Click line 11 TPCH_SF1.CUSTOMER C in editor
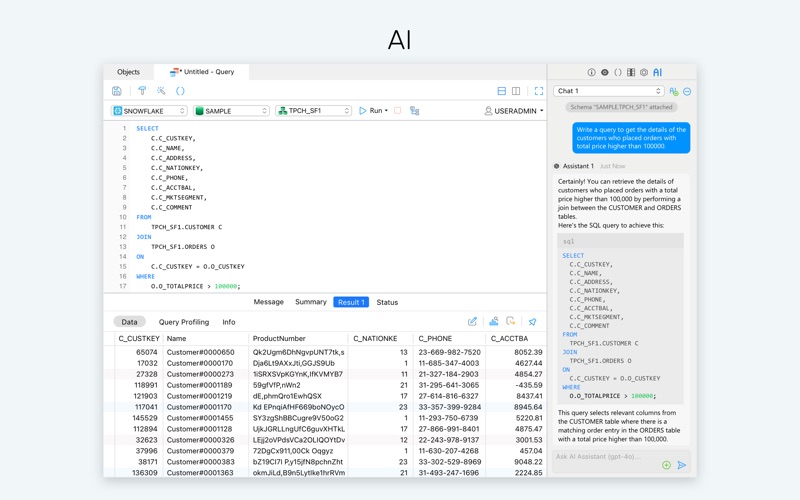The height and width of the screenshot is (500, 800). point(186,227)
